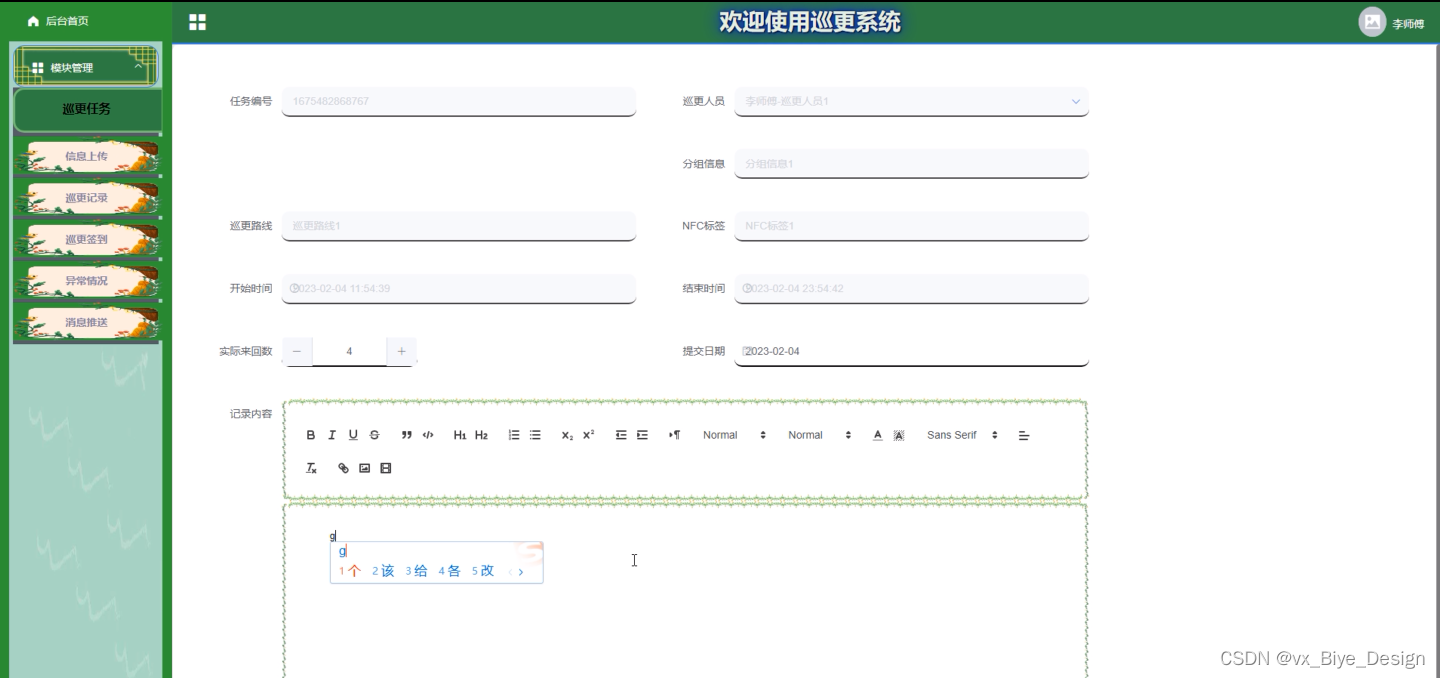Screen dimensions: 1440x678
Task: Open the 巡更记录 menu item
Action: pos(87,198)
